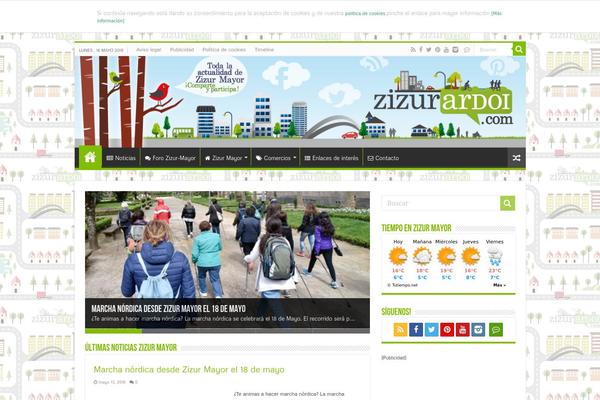The width and height of the screenshot is (600, 400).
Task: Click Twitter cloud in the header banner
Action: click(339, 95)
